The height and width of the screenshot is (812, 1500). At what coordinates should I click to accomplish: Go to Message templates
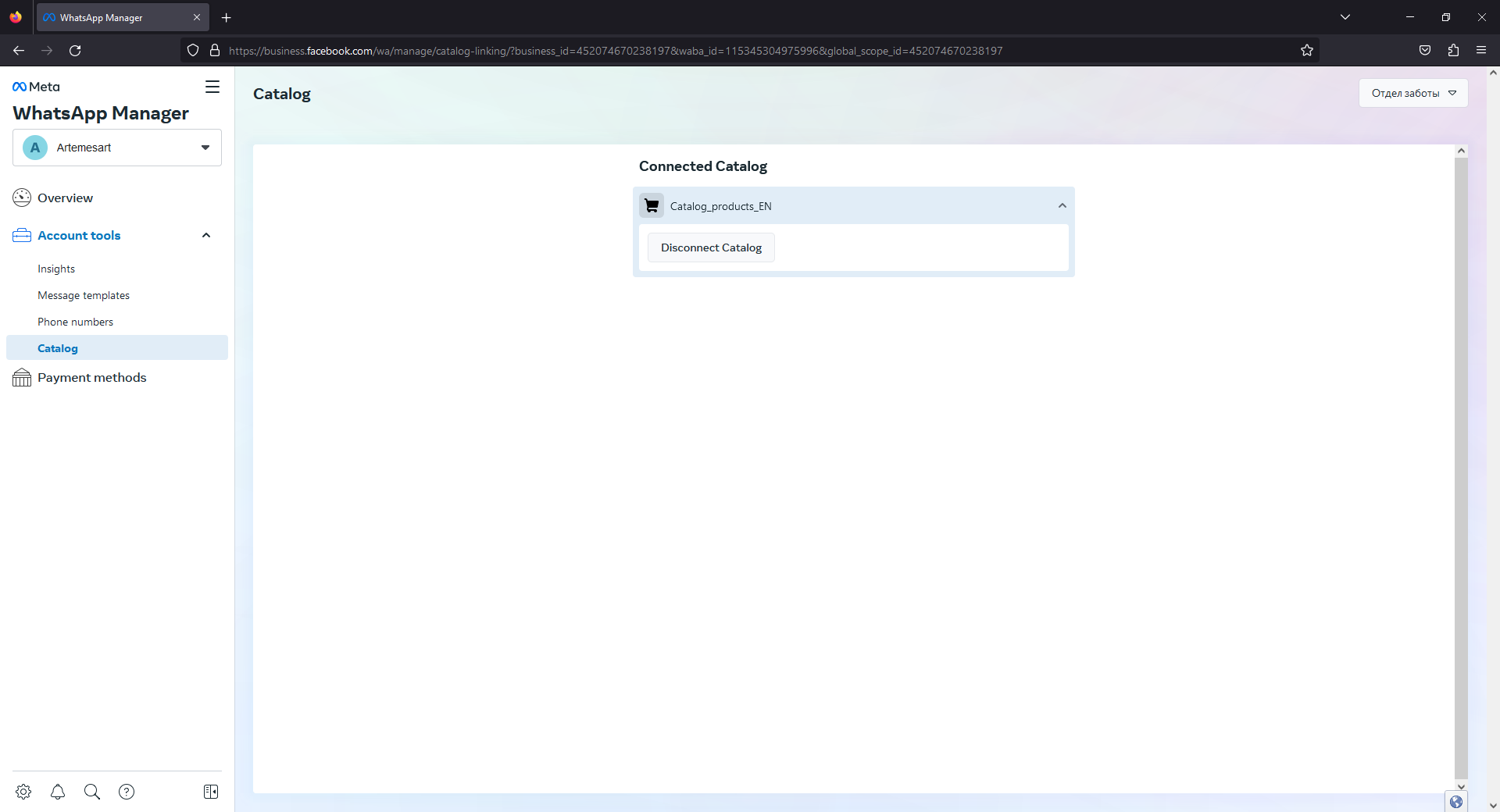point(84,295)
